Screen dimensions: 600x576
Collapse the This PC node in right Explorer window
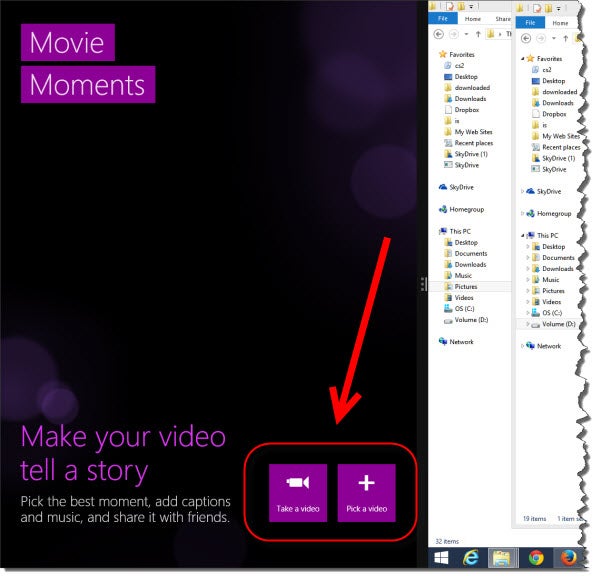tap(523, 235)
